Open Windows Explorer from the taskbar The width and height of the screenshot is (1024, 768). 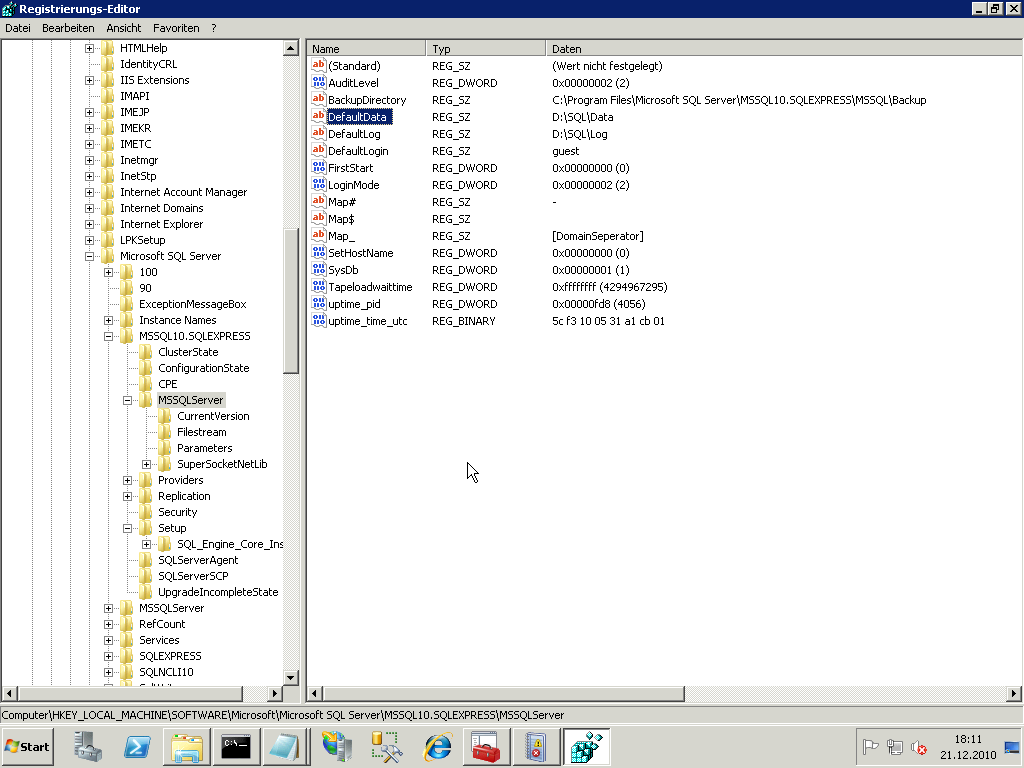(187, 746)
